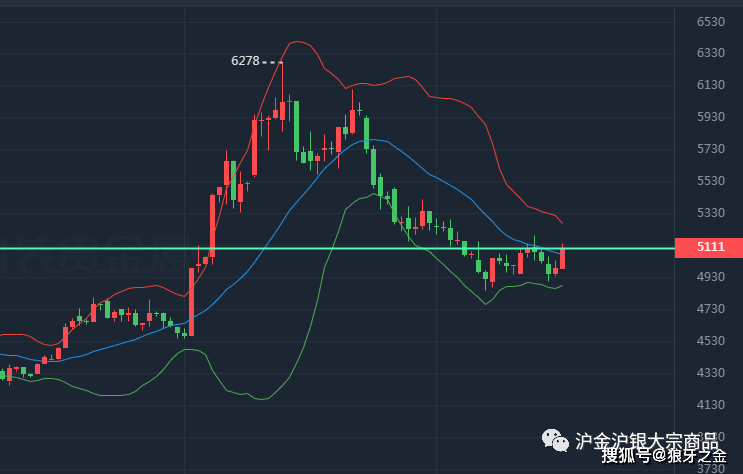Viewport: 743px width, 474px height.
Task: Click the 5930 price axis label
Action: (x=711, y=117)
